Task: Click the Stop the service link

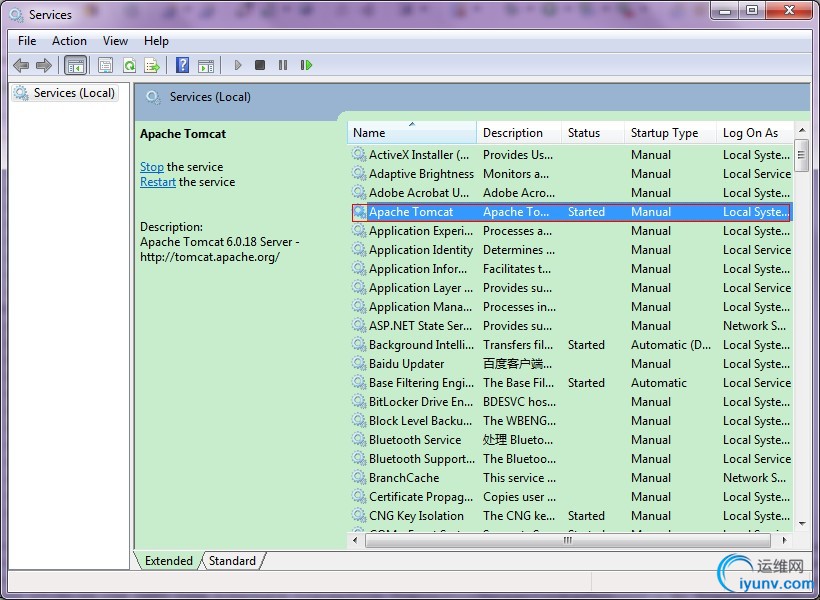Action: [x=152, y=167]
